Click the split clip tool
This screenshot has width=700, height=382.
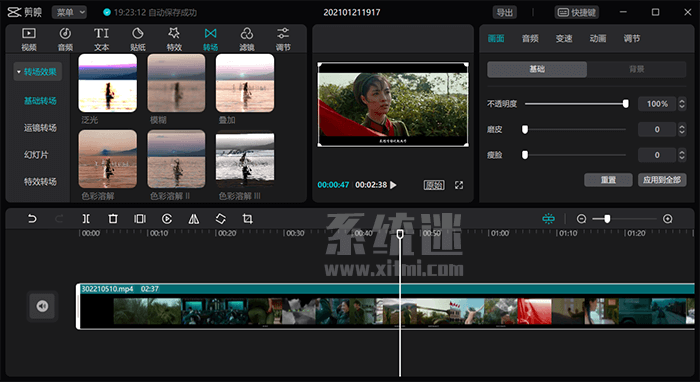click(x=86, y=219)
